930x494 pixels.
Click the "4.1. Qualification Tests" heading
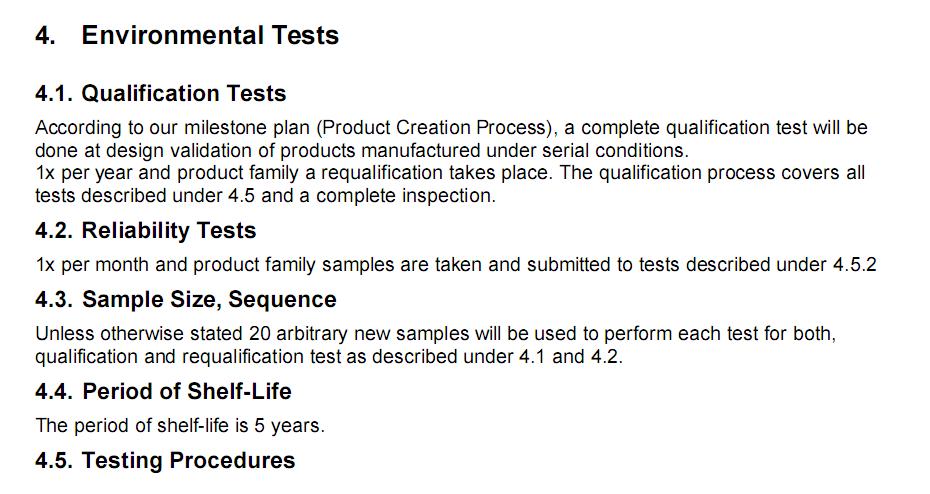[x=160, y=94]
